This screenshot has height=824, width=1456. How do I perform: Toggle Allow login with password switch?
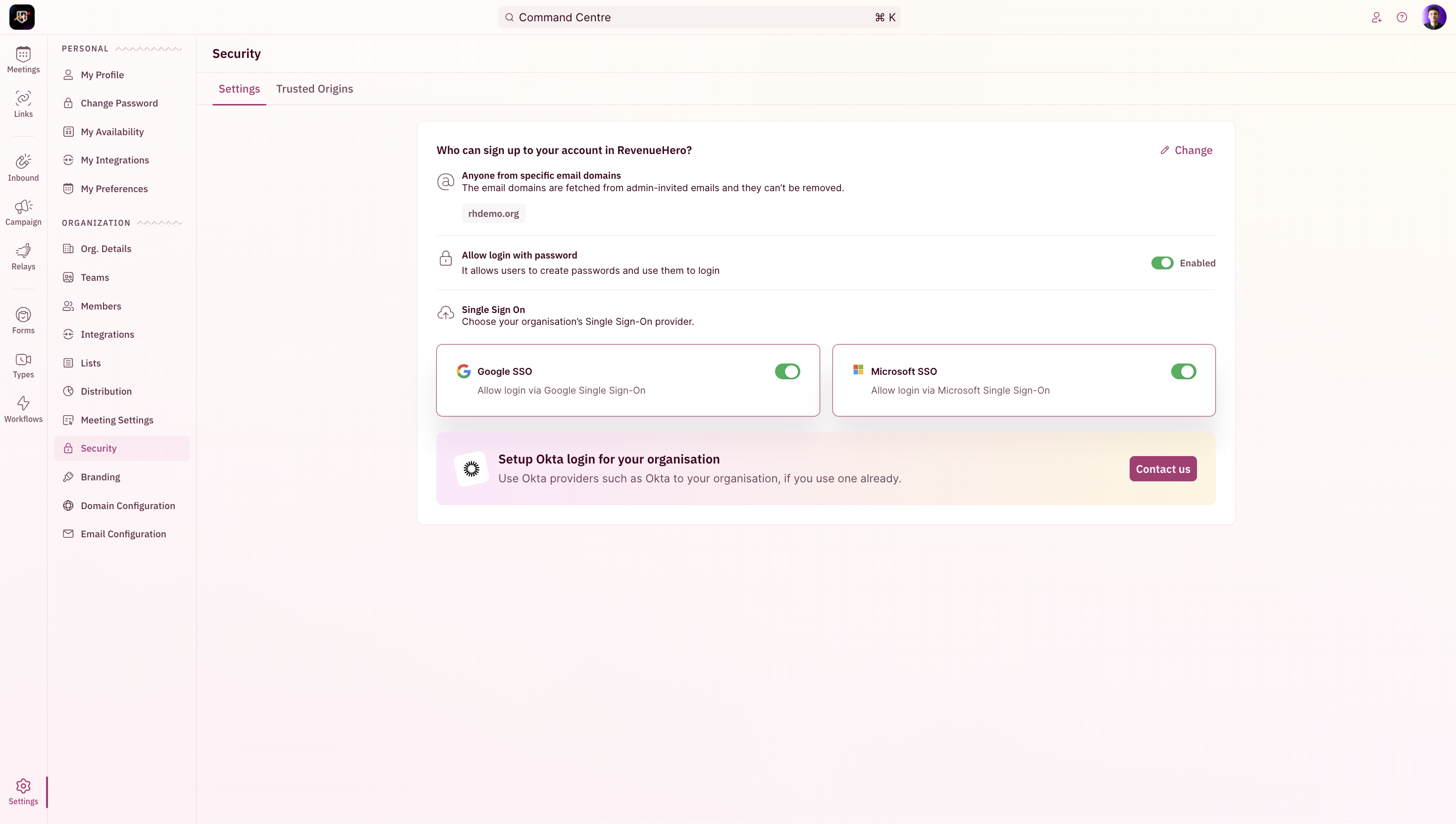[x=1162, y=263]
